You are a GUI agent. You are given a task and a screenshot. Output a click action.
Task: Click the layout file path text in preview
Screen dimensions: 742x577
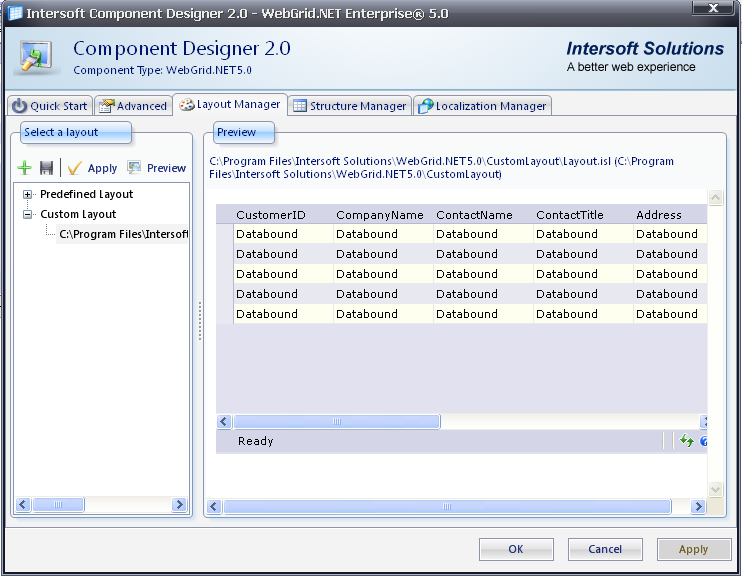[441, 168]
